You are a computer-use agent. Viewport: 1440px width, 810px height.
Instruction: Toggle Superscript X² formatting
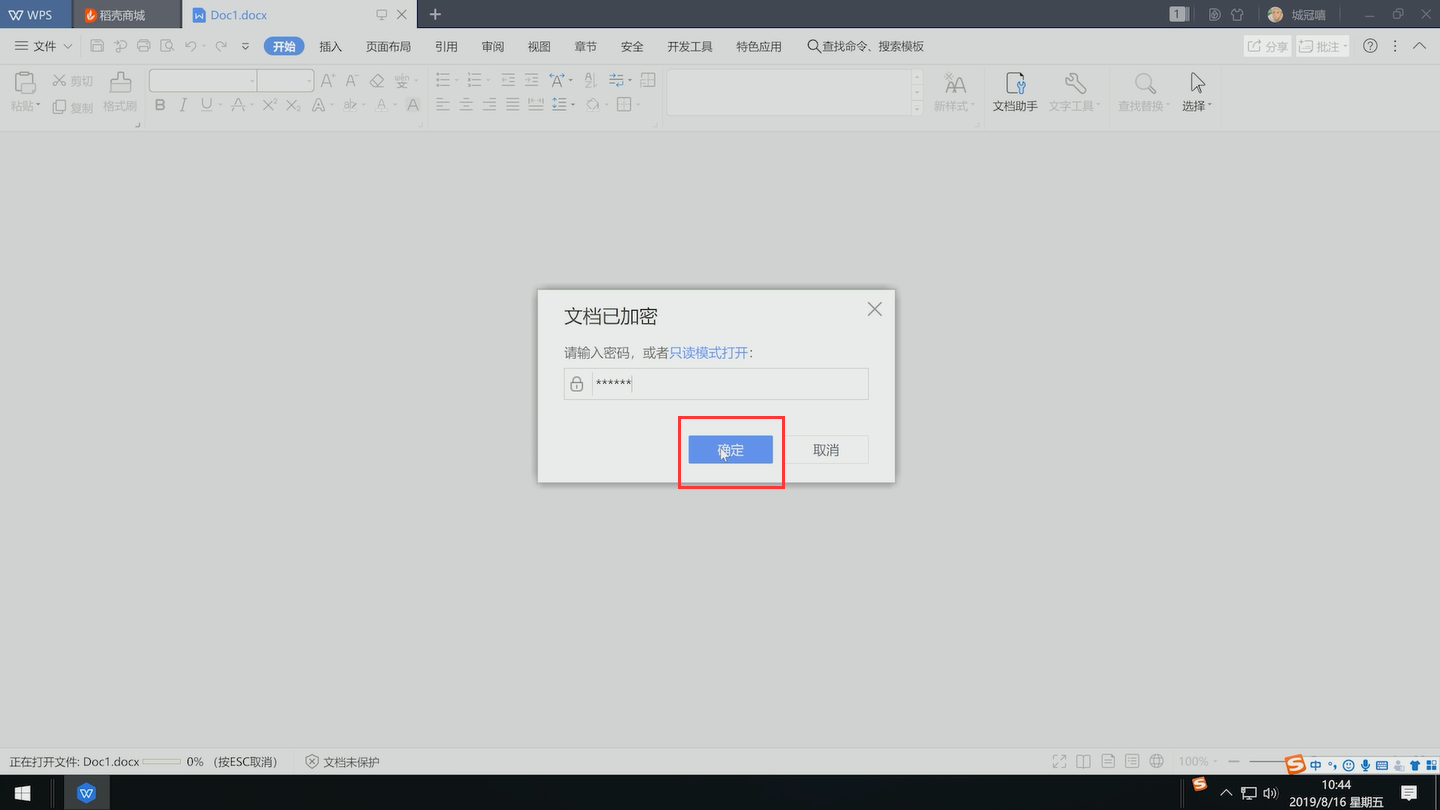(269, 105)
